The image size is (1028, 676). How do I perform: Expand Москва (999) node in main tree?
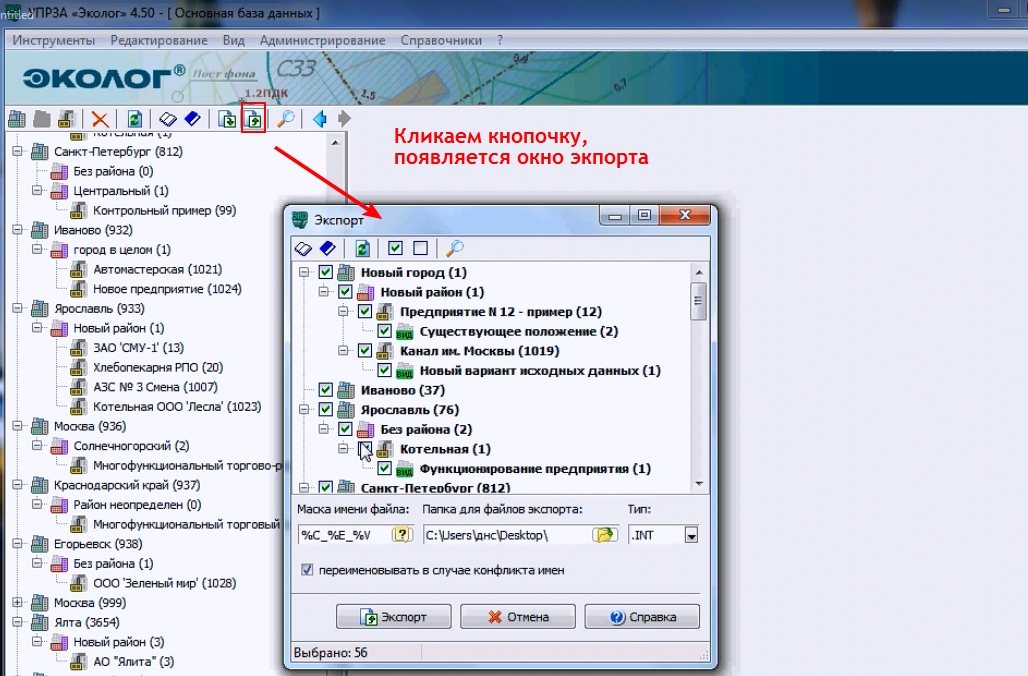click(18, 603)
